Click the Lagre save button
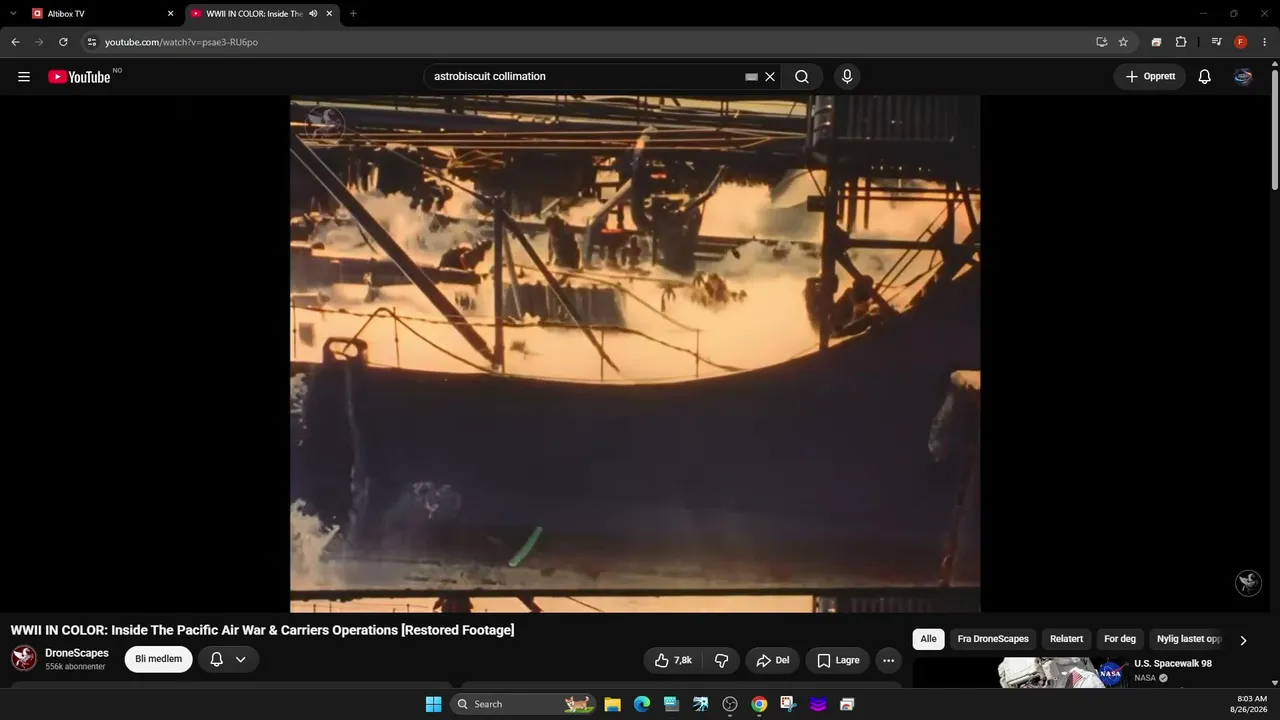 click(x=838, y=660)
